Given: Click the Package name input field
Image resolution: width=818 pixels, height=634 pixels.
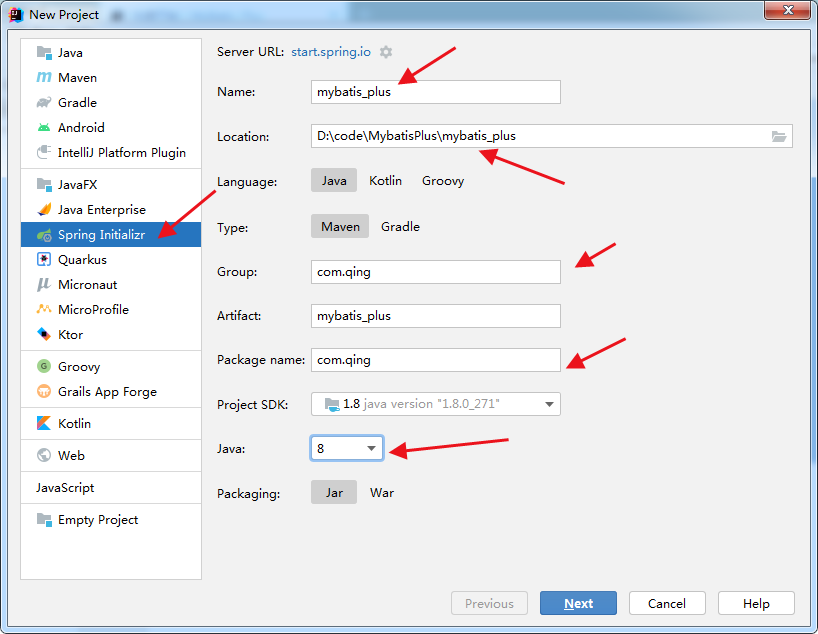Looking at the screenshot, I should 436,360.
